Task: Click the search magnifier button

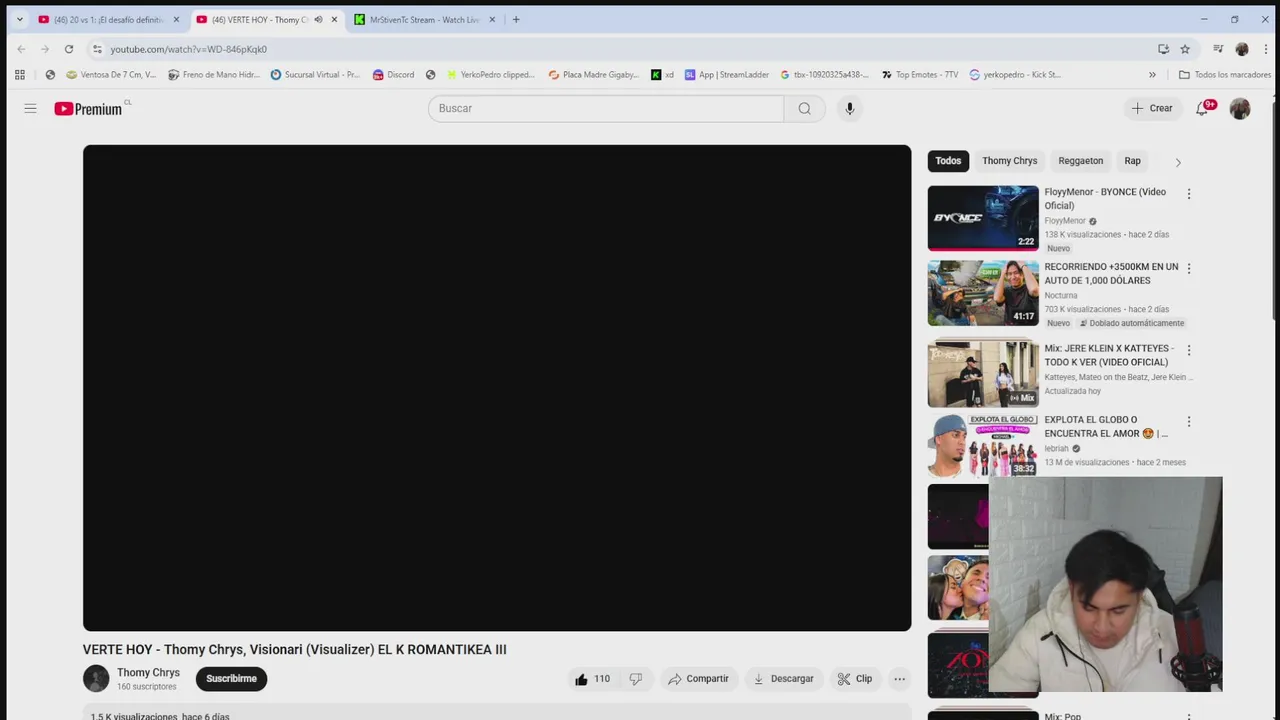Action: point(804,108)
